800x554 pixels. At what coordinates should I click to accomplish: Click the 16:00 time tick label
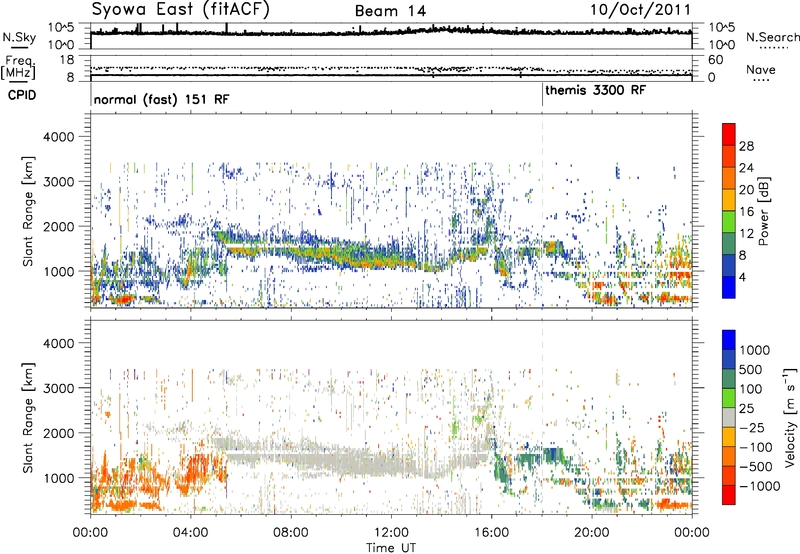[491, 533]
